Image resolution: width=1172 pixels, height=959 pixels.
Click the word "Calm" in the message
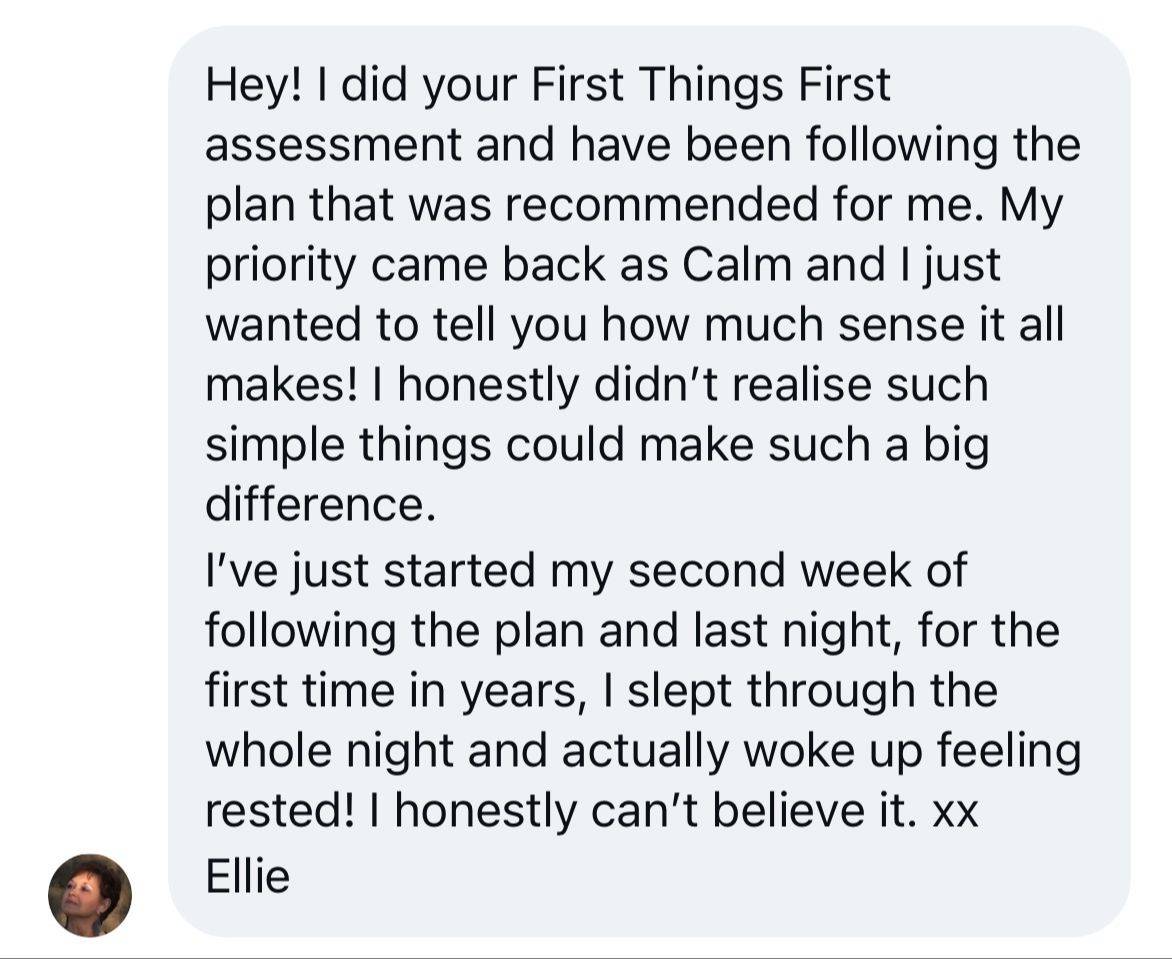tap(736, 265)
